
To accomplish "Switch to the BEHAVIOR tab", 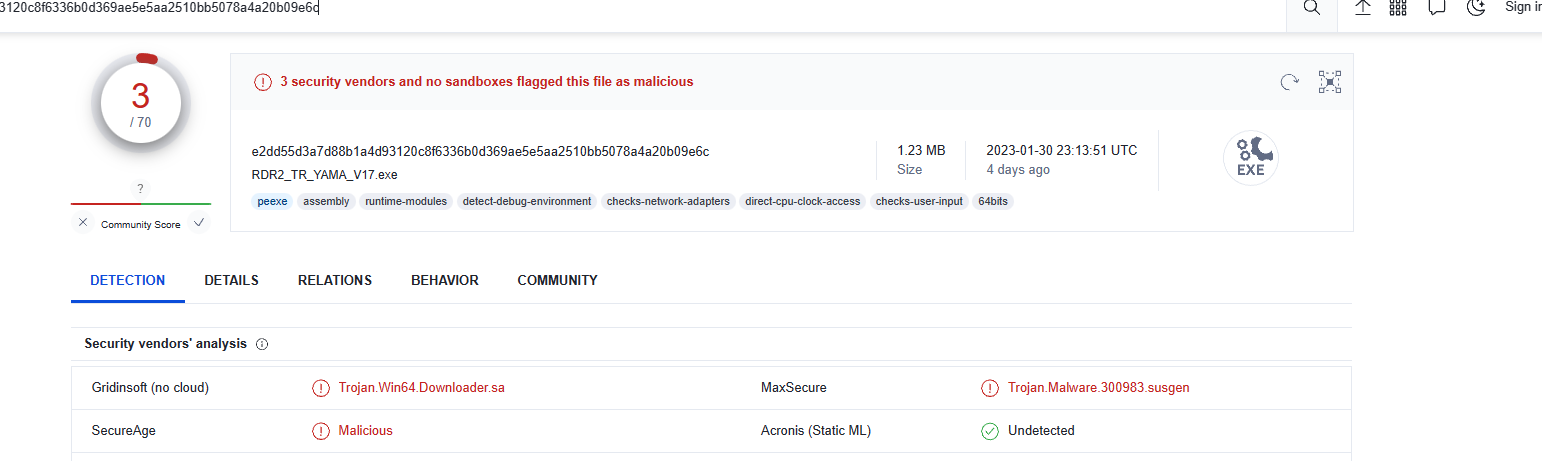I will tap(445, 281).
